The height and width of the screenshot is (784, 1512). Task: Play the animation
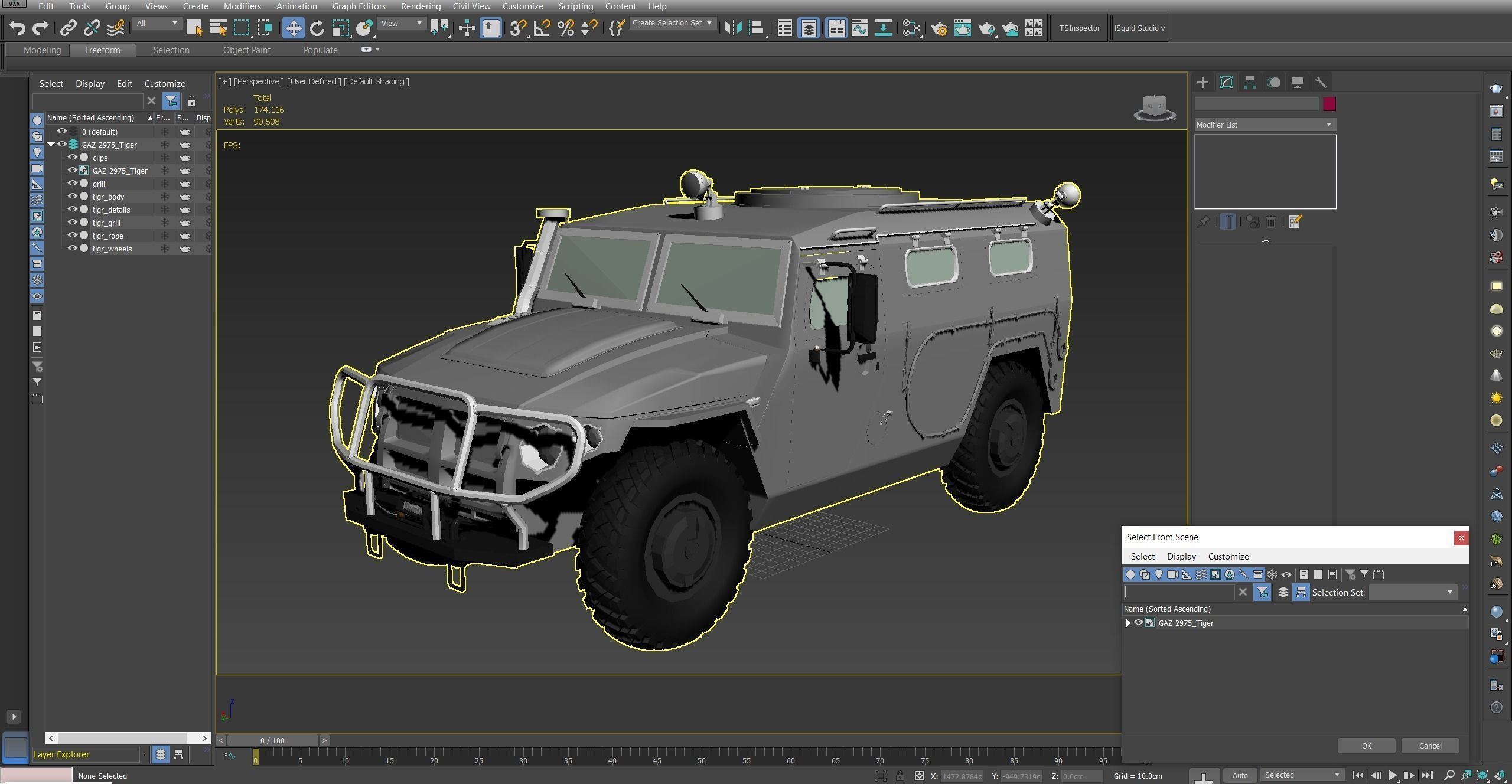pyautogui.click(x=1392, y=775)
